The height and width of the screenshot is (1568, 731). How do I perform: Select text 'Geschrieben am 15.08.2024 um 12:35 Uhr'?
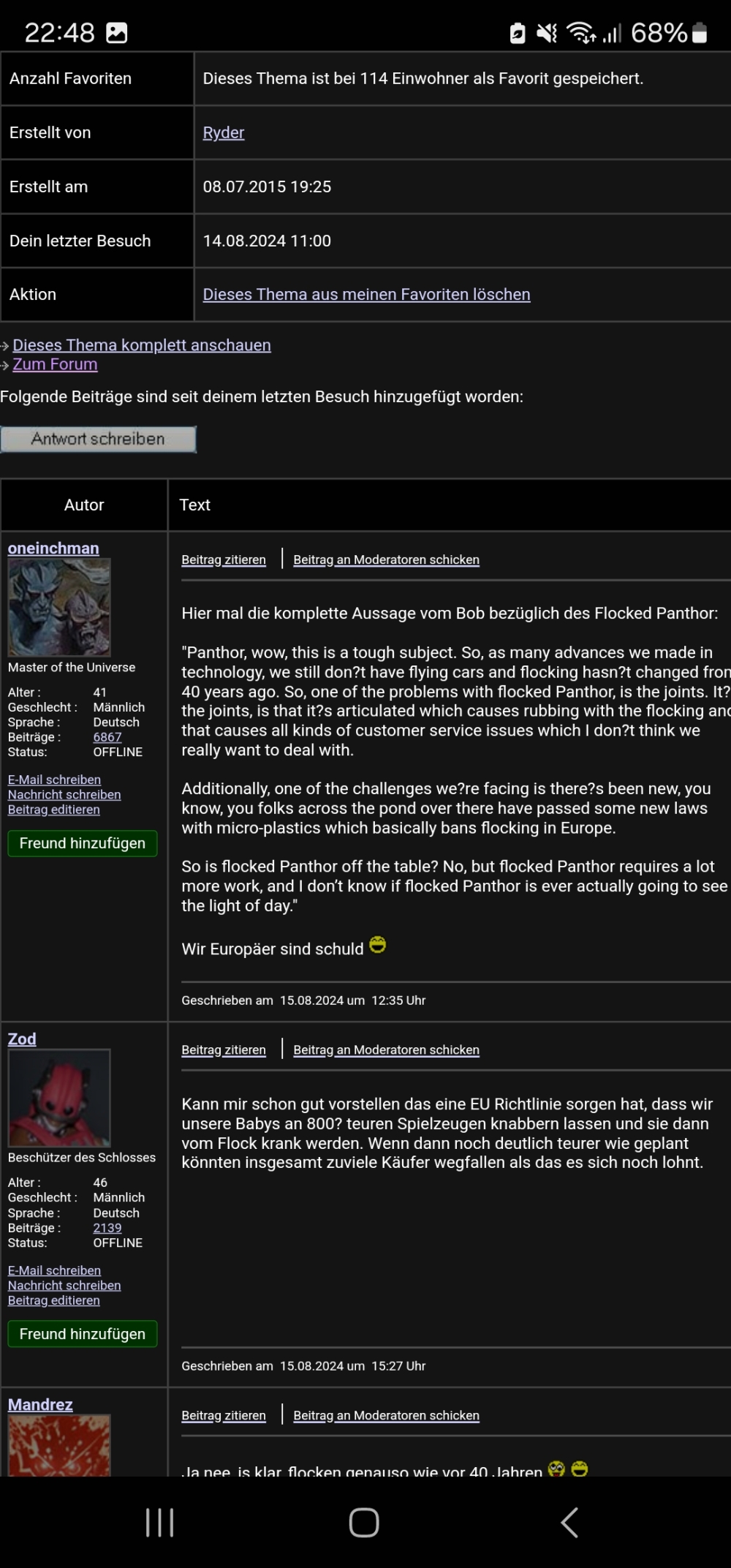[303, 1000]
